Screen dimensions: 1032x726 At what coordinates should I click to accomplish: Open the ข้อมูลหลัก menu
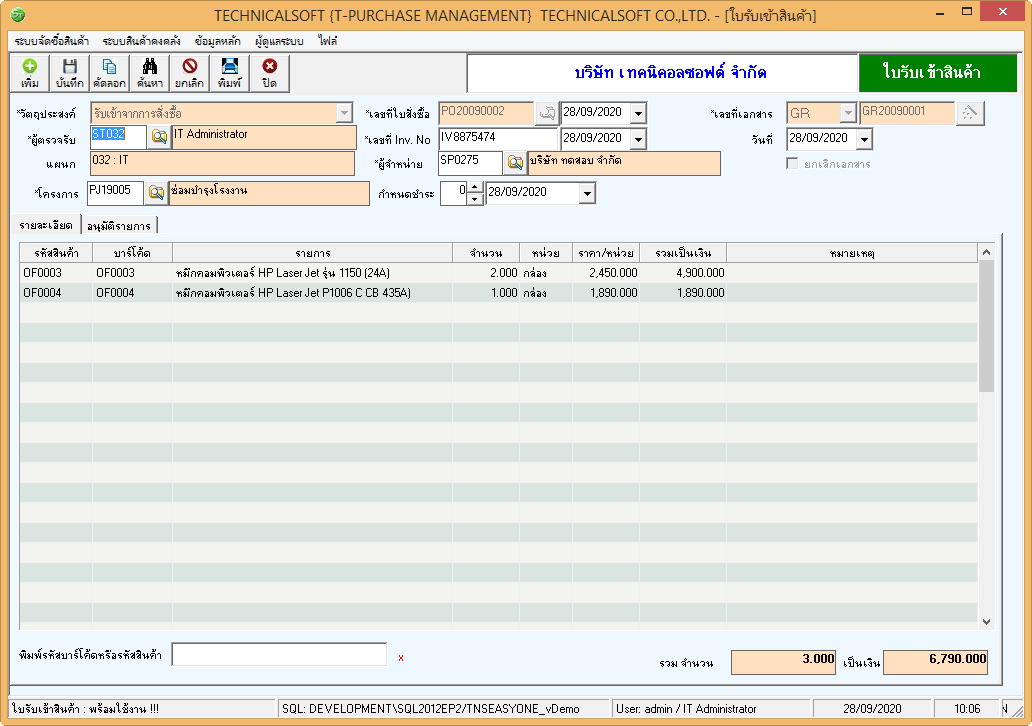tap(217, 41)
